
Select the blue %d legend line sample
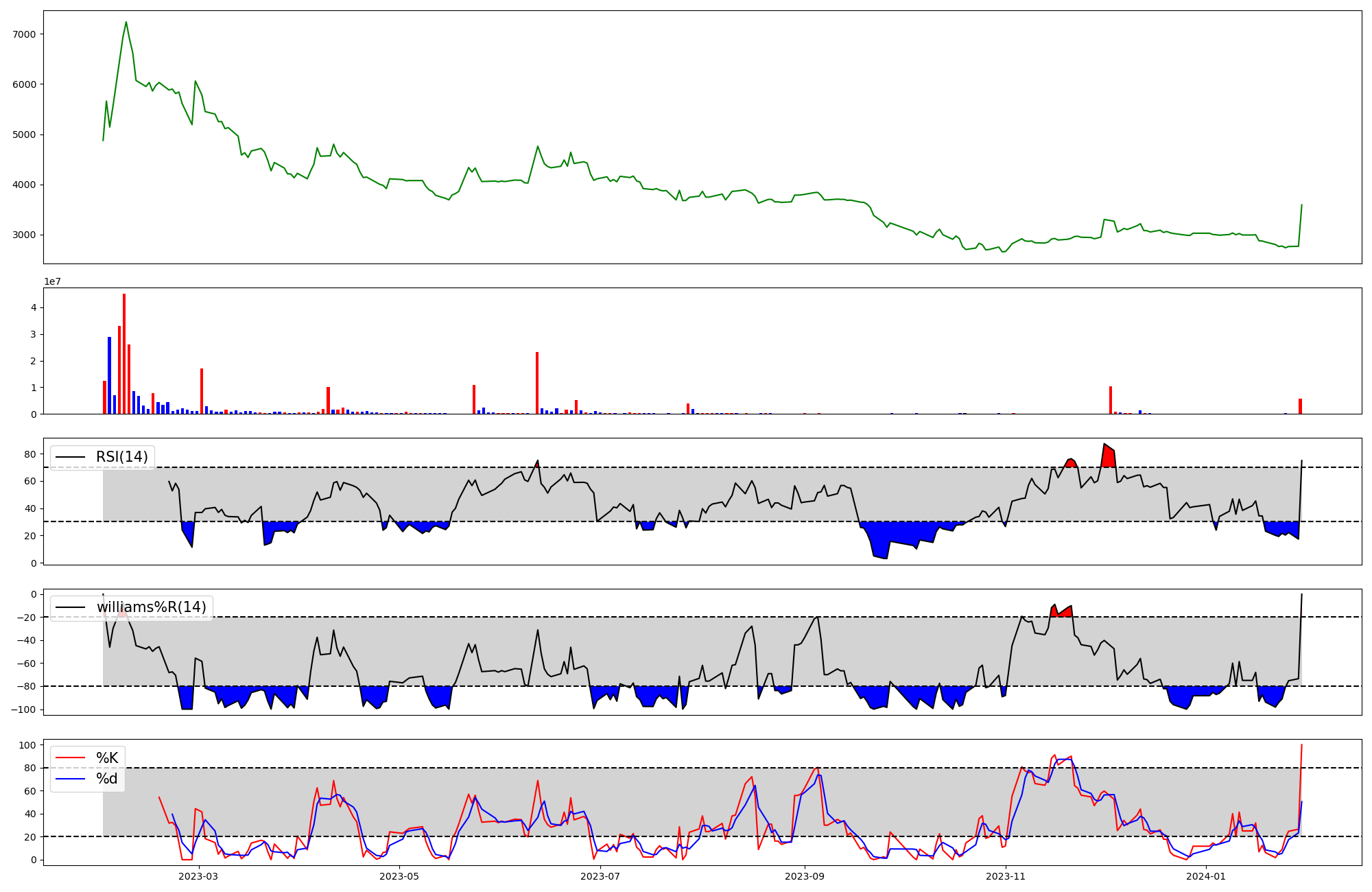pyautogui.click(x=70, y=779)
